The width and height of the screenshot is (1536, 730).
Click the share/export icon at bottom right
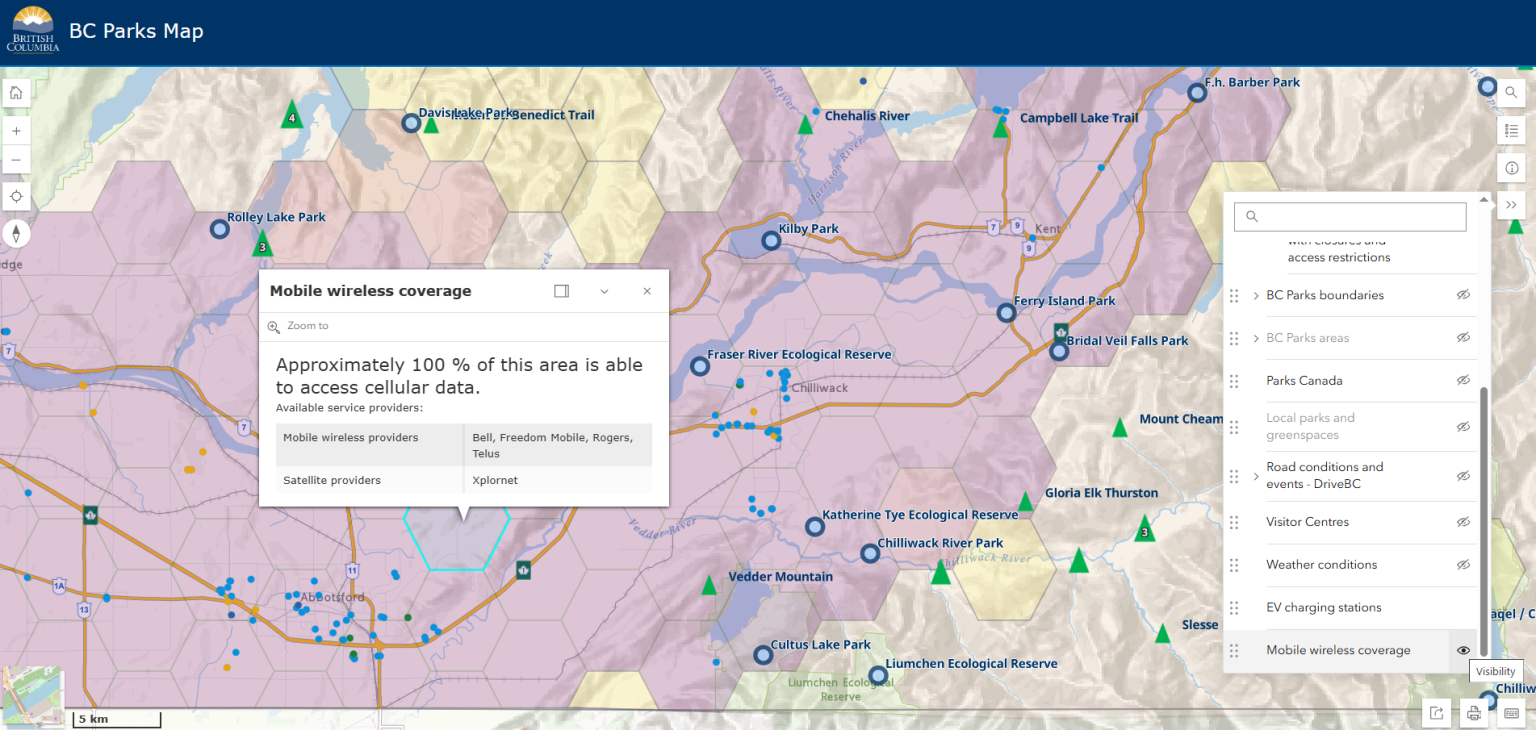pos(1436,713)
